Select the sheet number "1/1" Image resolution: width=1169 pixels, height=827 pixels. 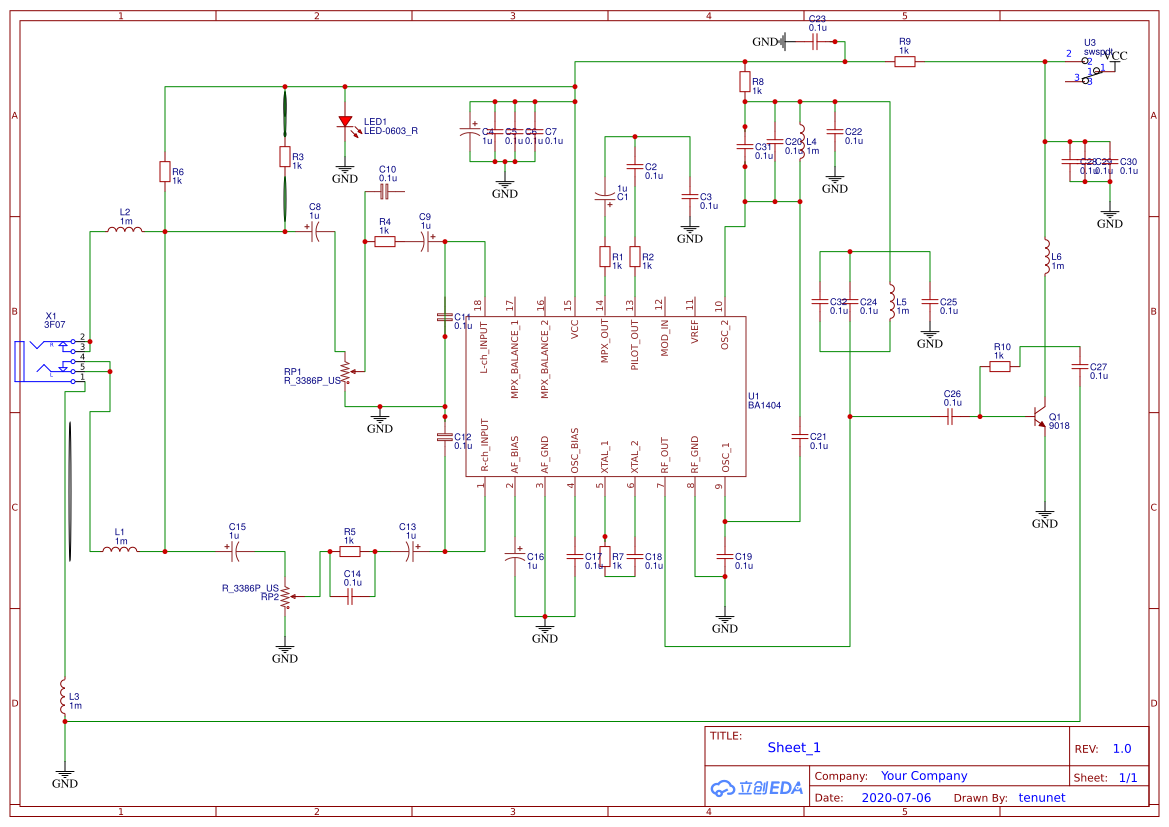pyautogui.click(x=1128, y=778)
